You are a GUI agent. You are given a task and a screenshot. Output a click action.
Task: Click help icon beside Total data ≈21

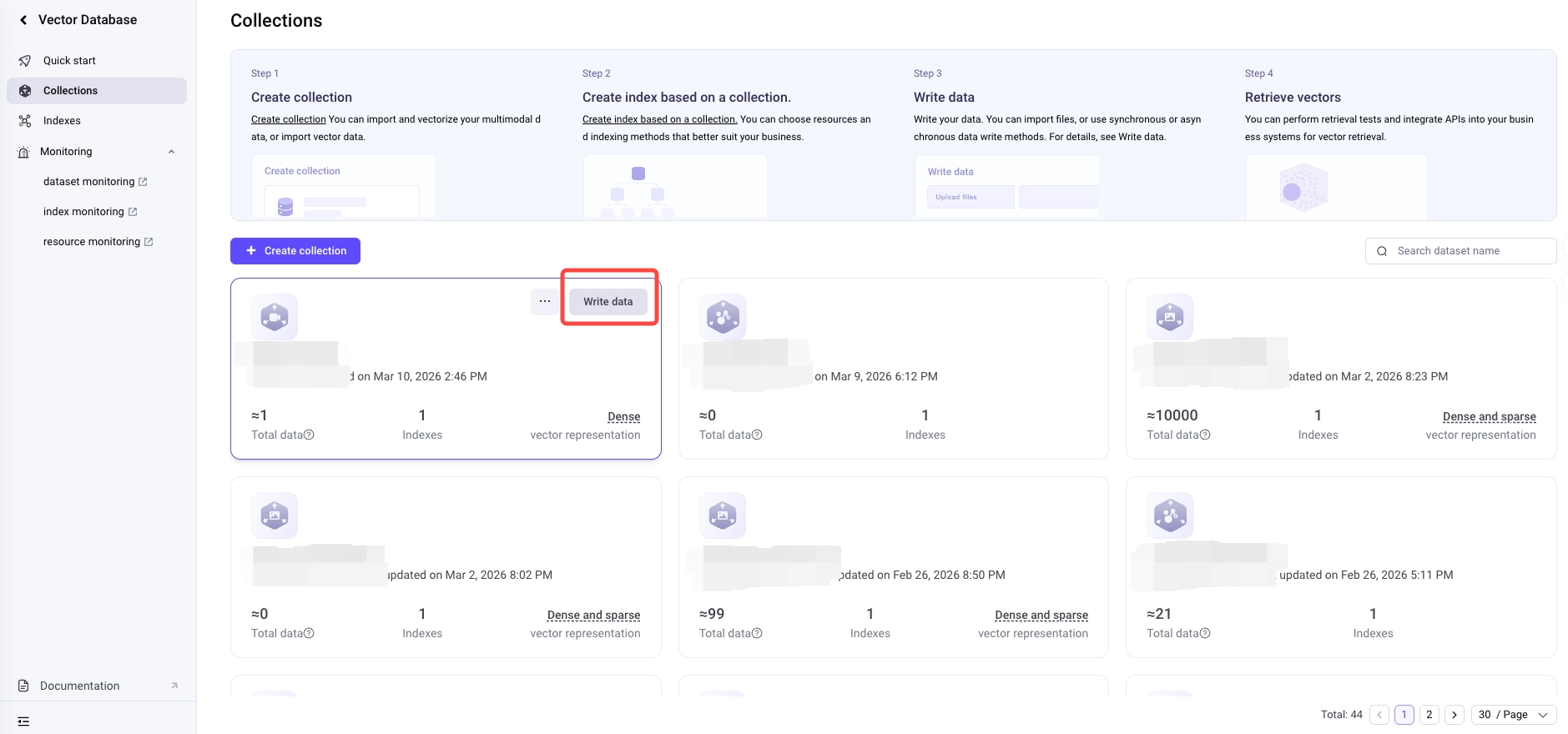1205,633
